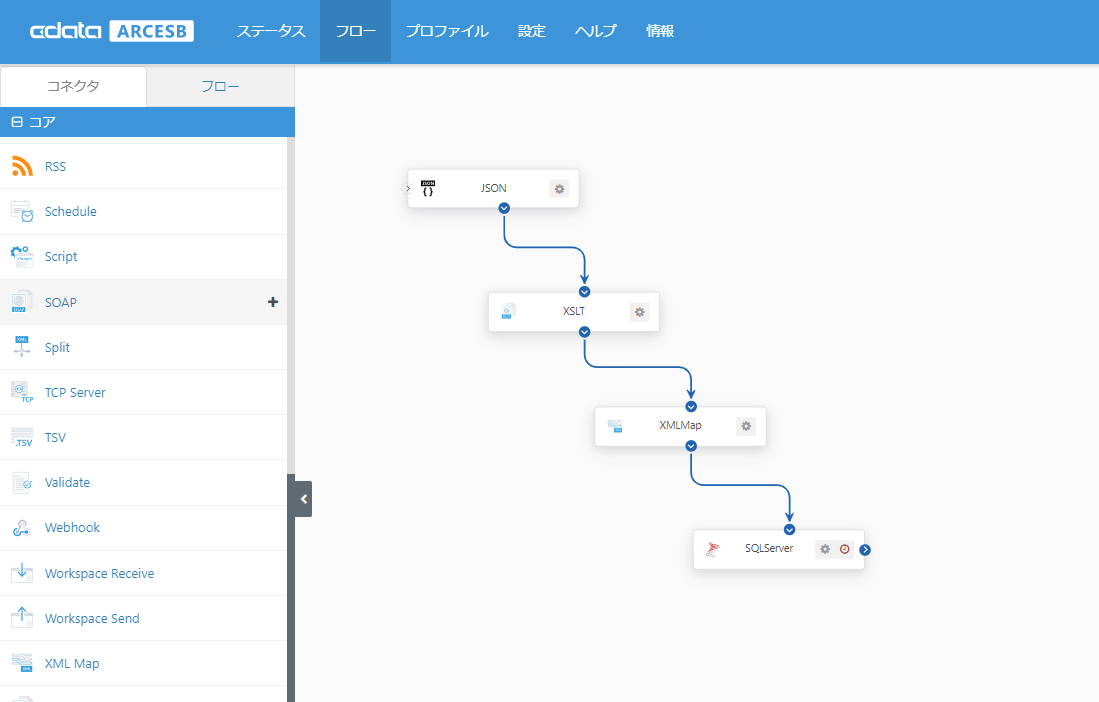
Task: Click the Script connector icon
Action: 22,257
